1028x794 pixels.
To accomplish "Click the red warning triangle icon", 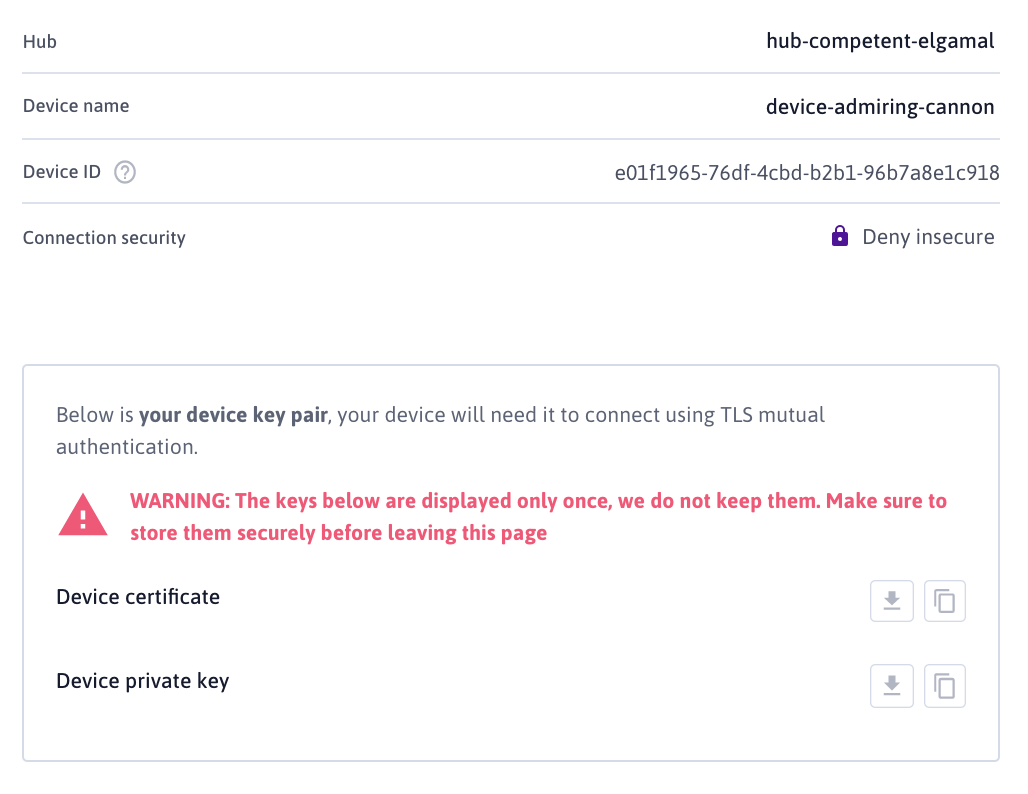I will [85, 516].
